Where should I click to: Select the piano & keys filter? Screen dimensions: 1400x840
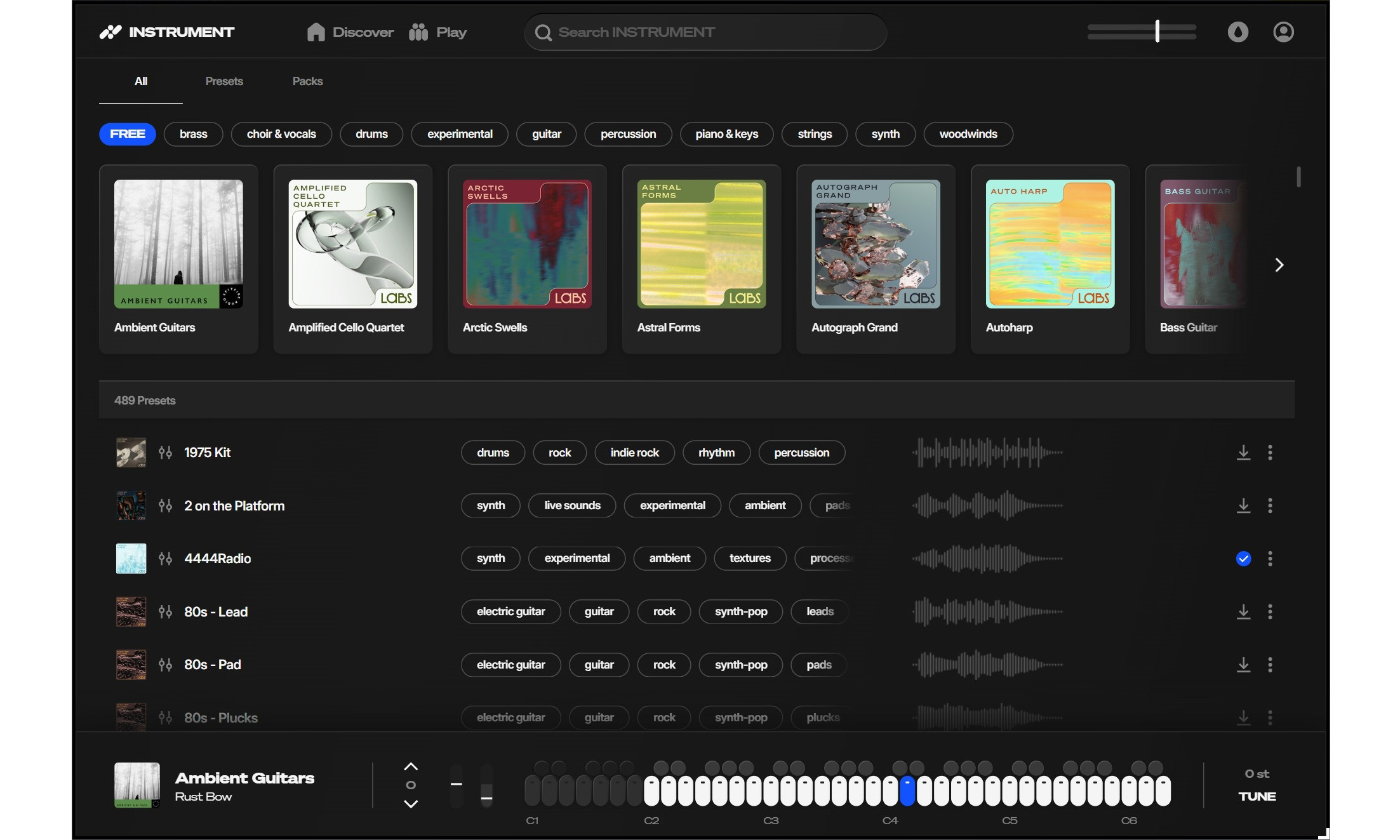[x=726, y=134]
